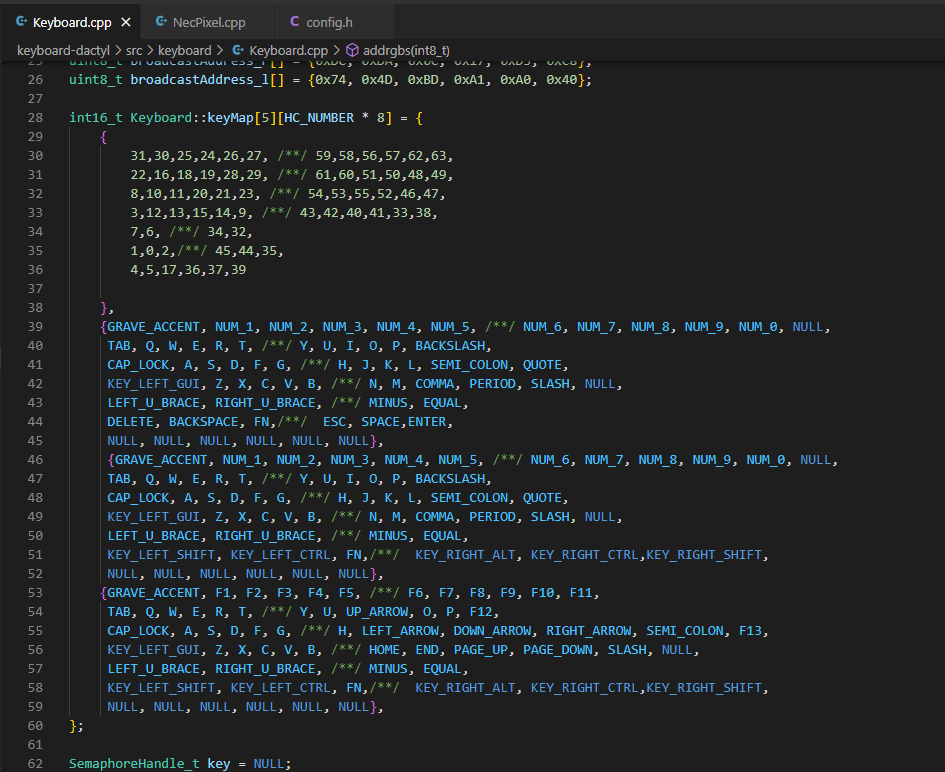The image size is (945, 772).
Task: Open the NecPixel.cpp tab
Action: pyautogui.click(x=208, y=22)
